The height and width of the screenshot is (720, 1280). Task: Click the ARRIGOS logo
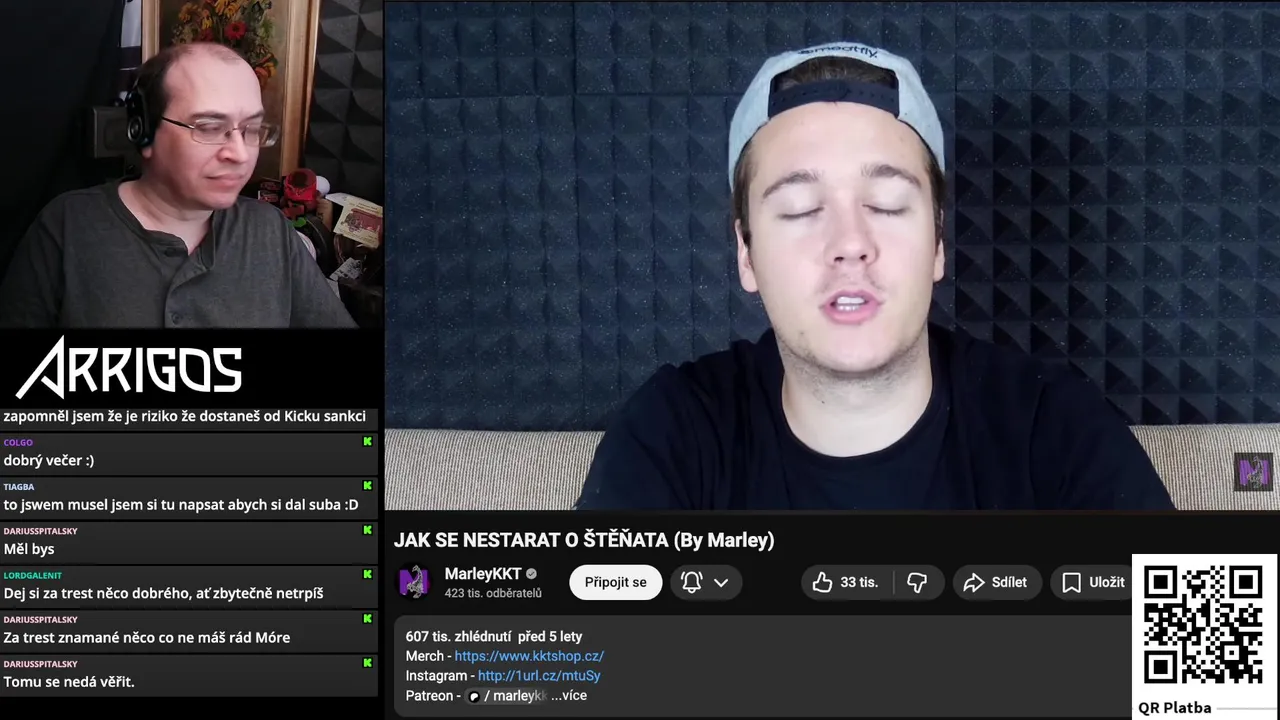(x=129, y=367)
